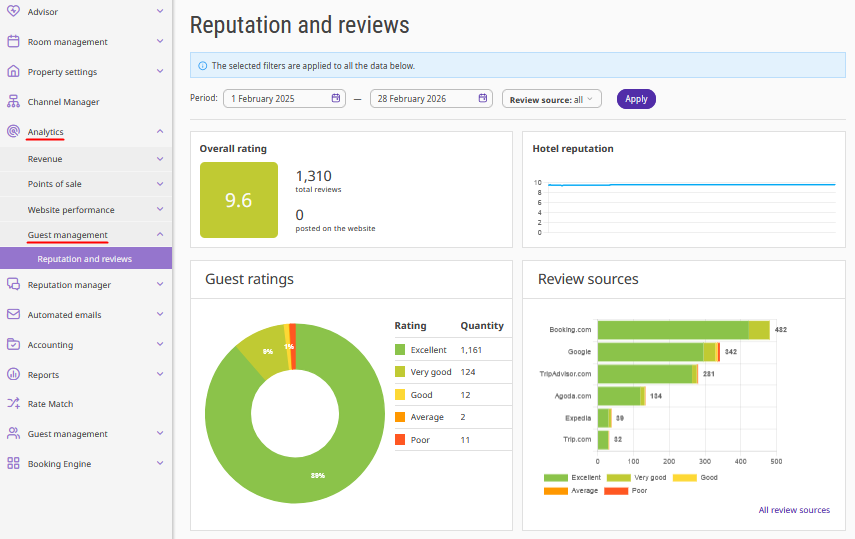Viewport: 855px width, 539px height.
Task: Click the Accounting folder icon
Action: 13,345
